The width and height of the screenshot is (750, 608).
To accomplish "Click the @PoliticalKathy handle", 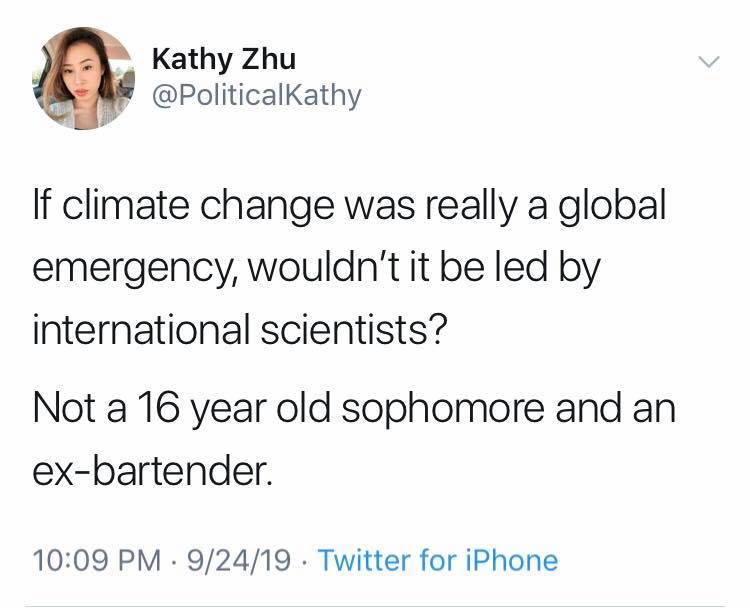I will pos(255,96).
